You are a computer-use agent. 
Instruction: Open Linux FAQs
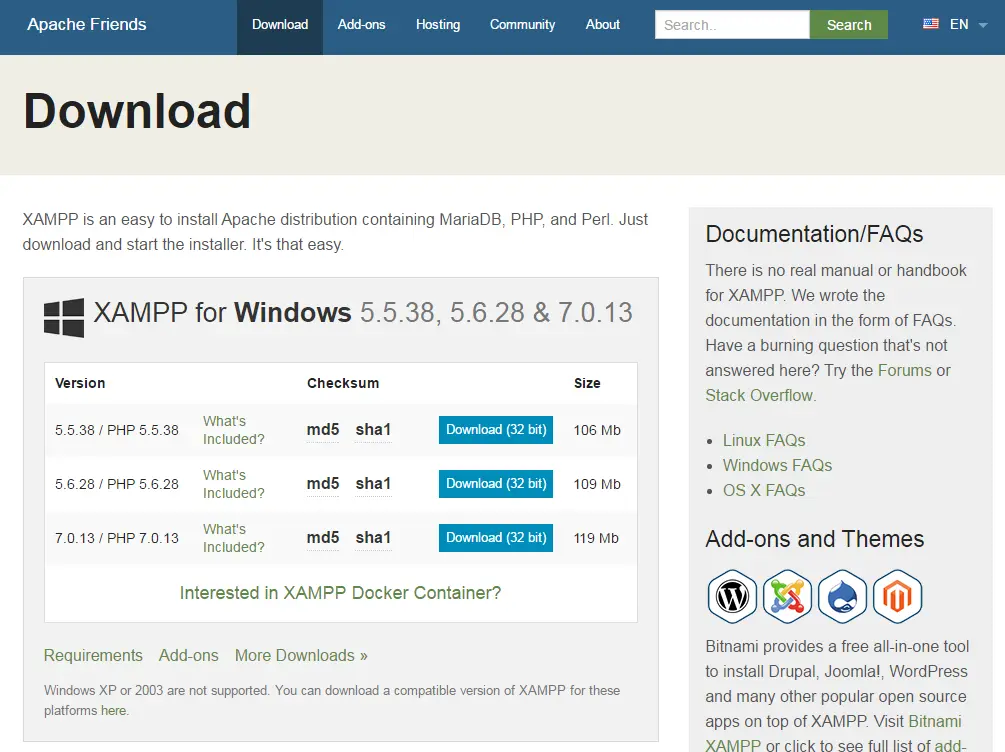(764, 440)
